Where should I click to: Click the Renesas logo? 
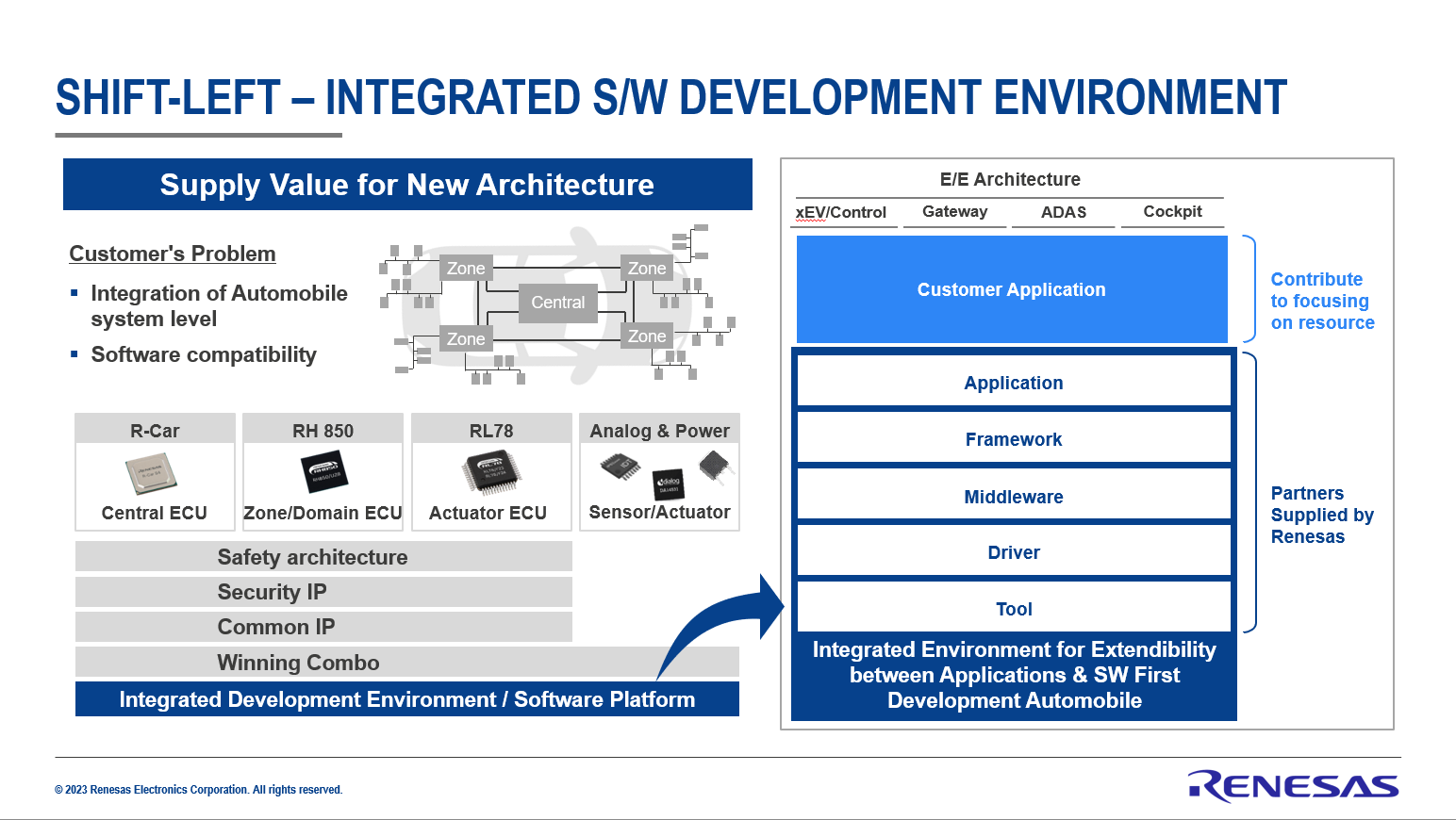tap(1293, 786)
